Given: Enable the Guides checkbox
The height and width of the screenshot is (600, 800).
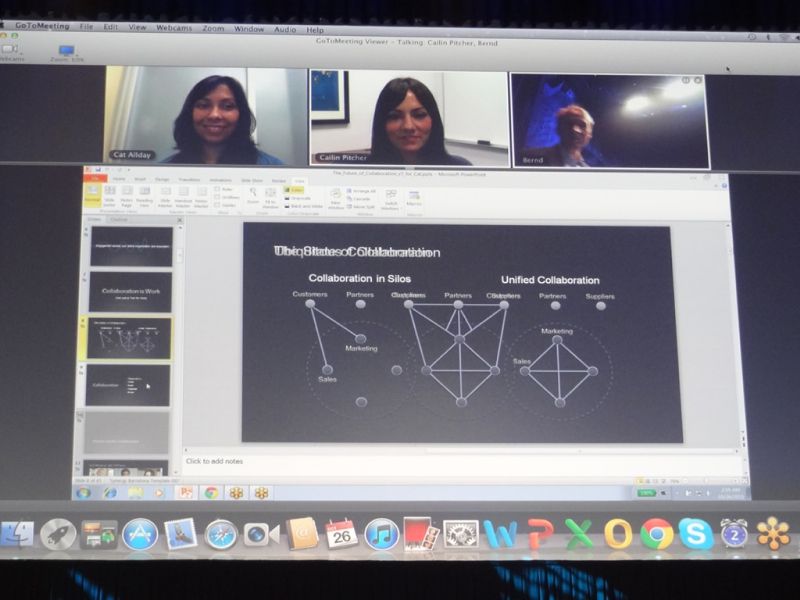Looking at the screenshot, I should pos(226,205).
